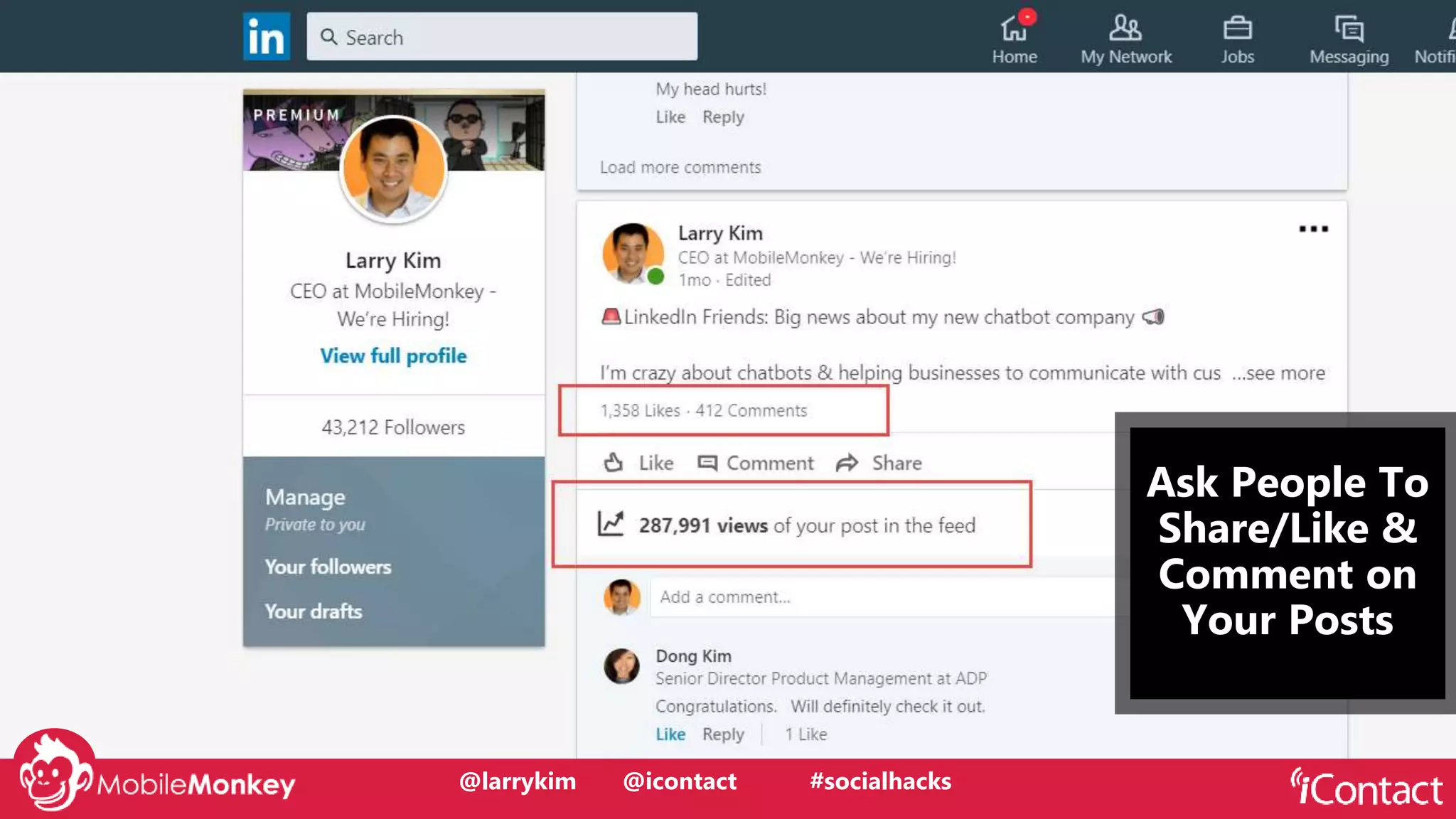Open Larry Kim name in sidebar card

click(x=393, y=260)
